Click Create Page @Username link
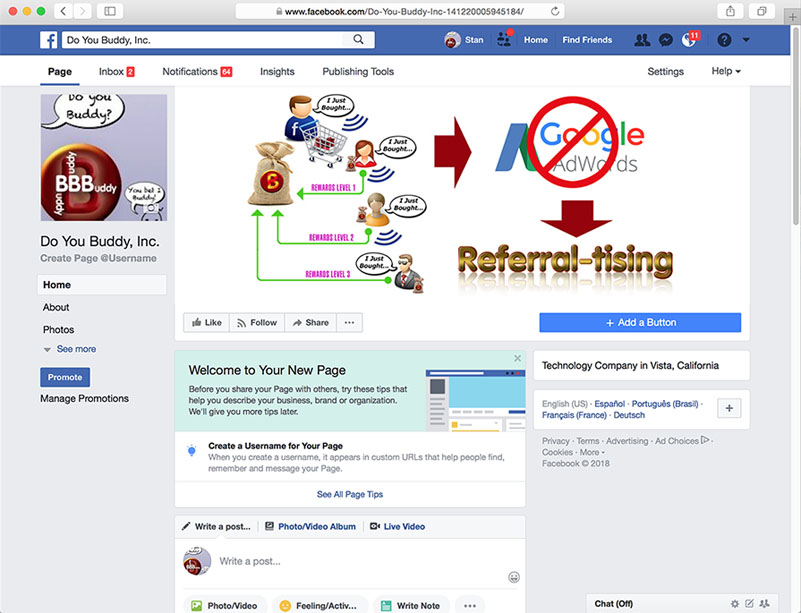Viewport: 801px width, 613px height. 99,258
